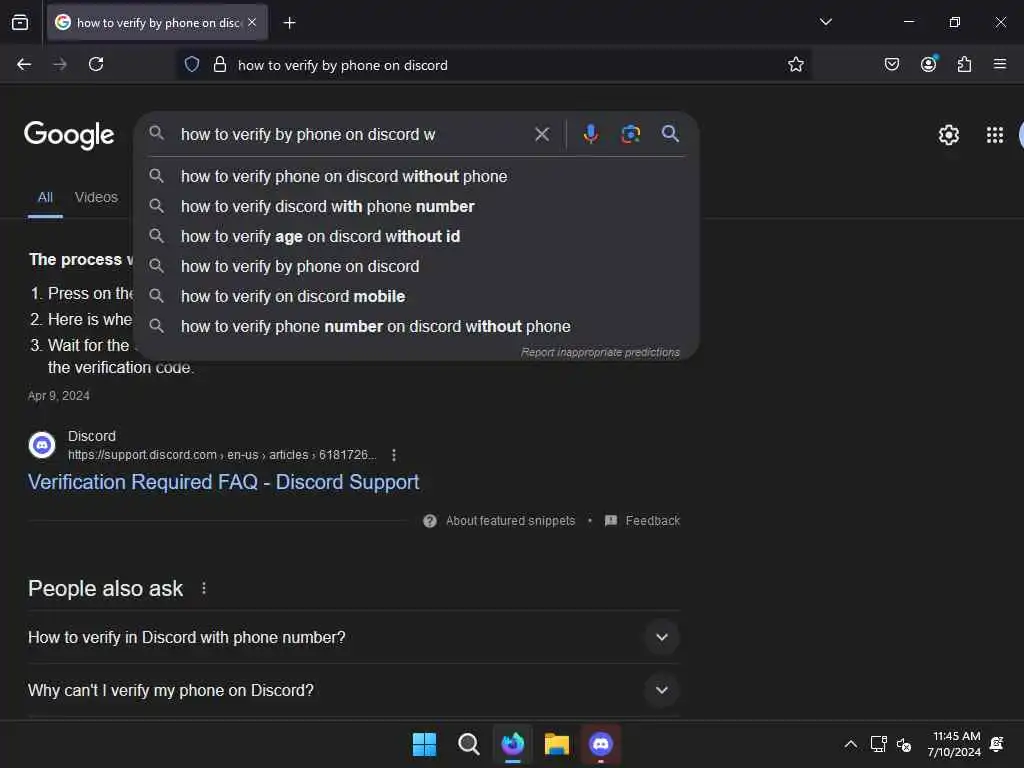
Task: Click the muted volume icon in the system tray
Action: tap(904, 744)
